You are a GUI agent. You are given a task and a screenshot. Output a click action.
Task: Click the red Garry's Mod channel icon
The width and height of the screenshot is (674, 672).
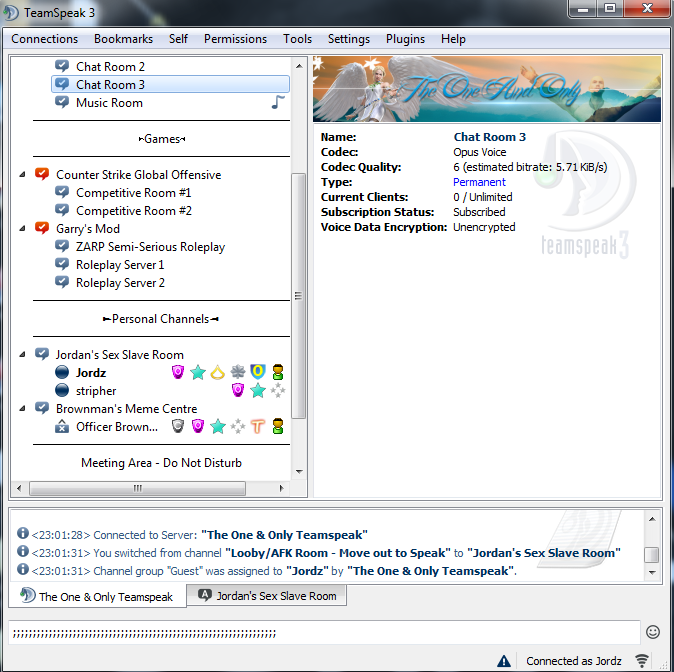pyautogui.click(x=42, y=228)
